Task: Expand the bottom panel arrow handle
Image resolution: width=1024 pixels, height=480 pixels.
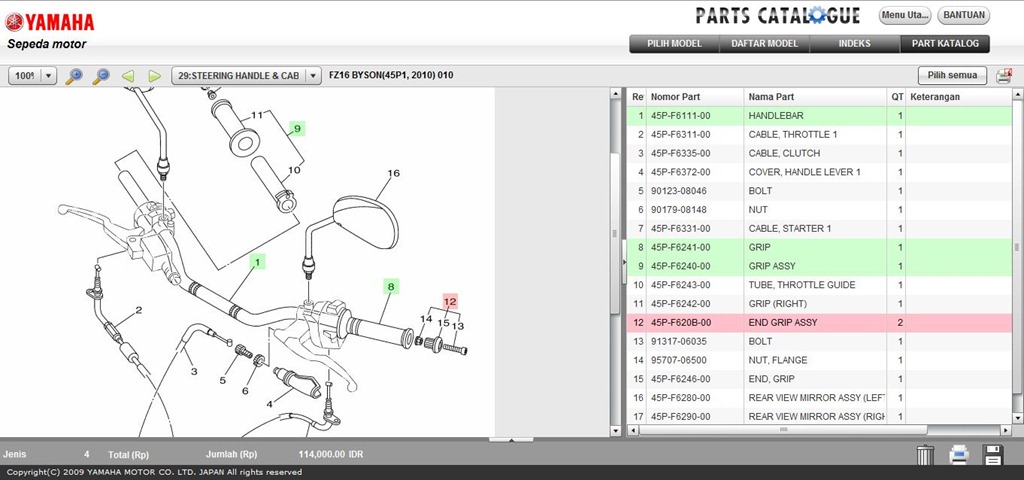Action: point(511,439)
